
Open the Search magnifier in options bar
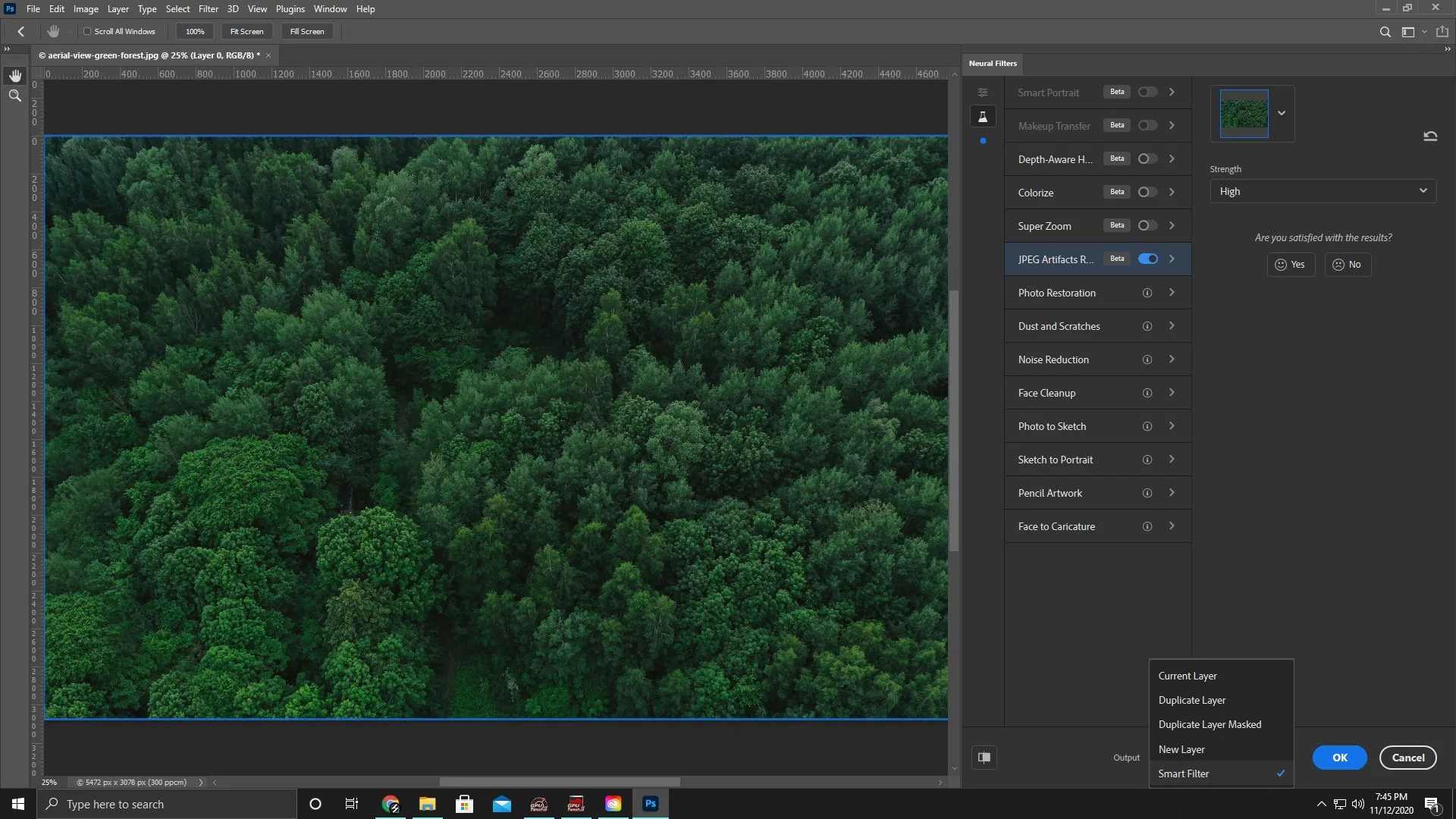pyautogui.click(x=1385, y=32)
